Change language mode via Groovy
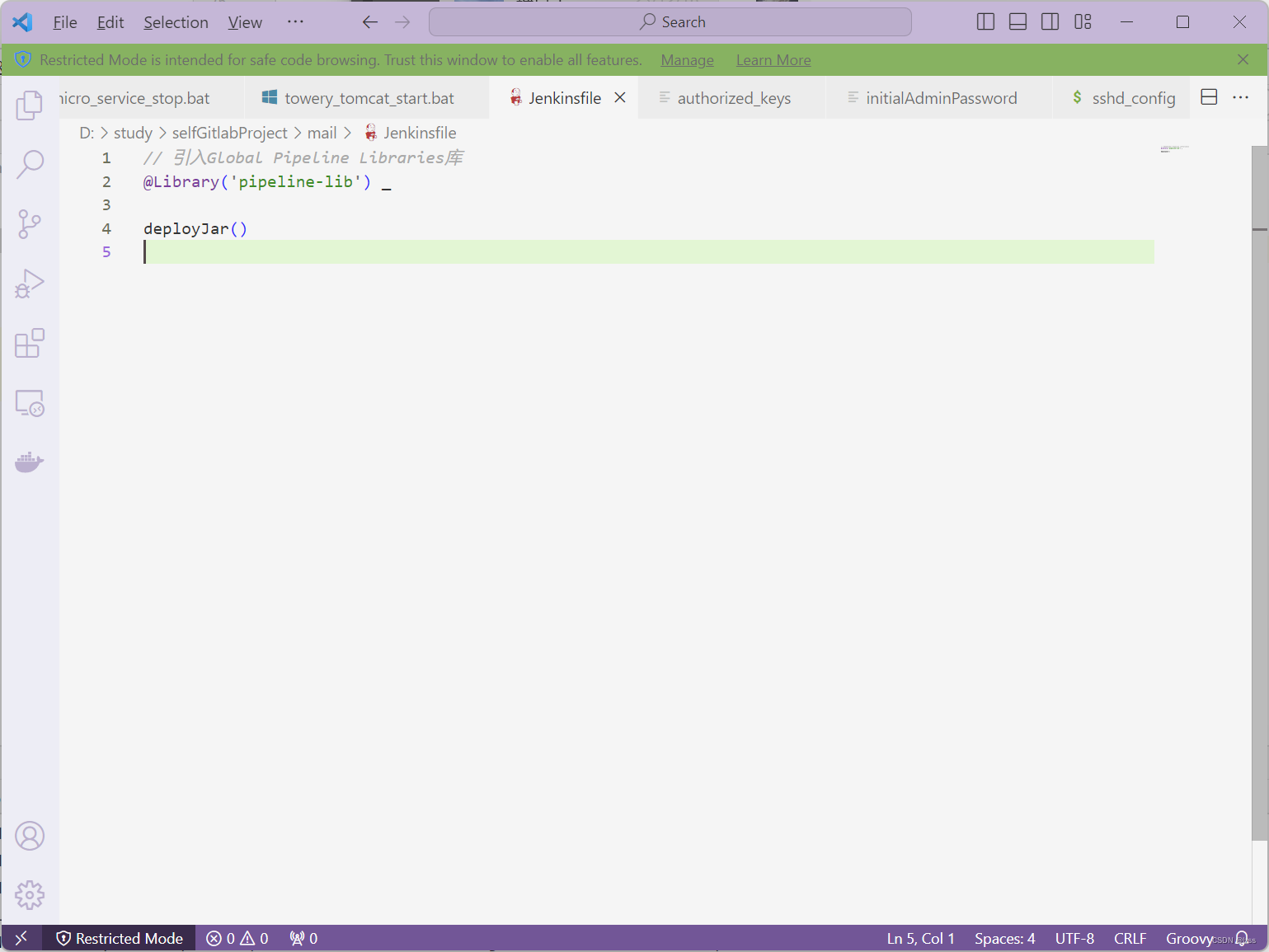The width and height of the screenshot is (1269, 952). pyautogui.click(x=1189, y=938)
